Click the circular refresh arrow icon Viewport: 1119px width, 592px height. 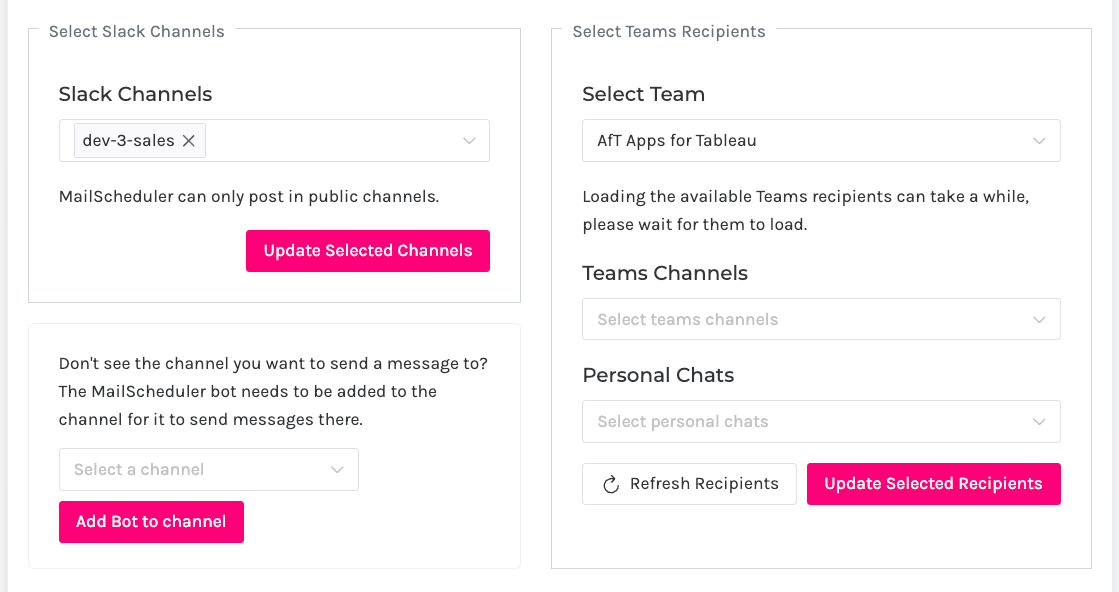click(x=610, y=485)
